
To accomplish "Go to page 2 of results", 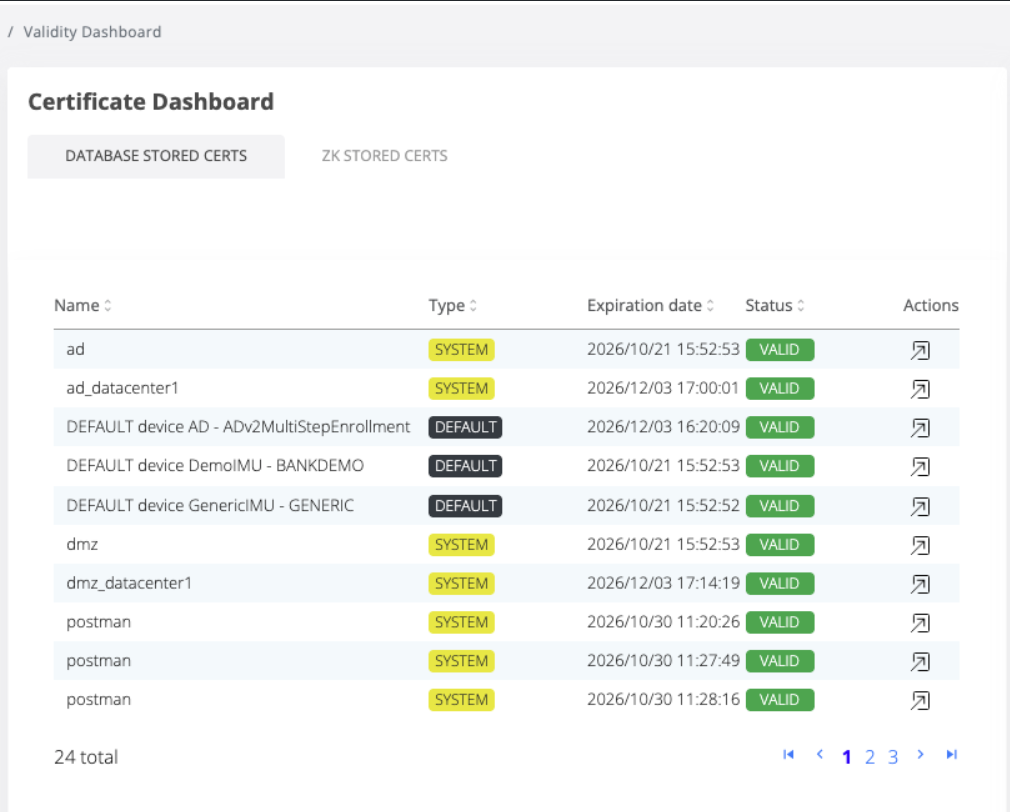I will click(870, 757).
